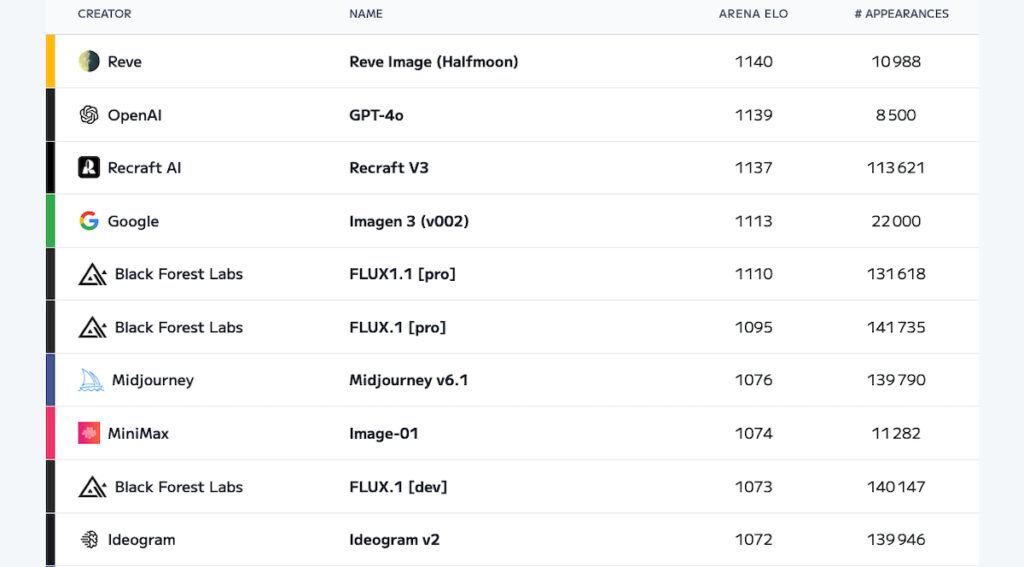Sort by the ARENA ELO column header
Screen dimensions: 1024x567
coord(753,14)
